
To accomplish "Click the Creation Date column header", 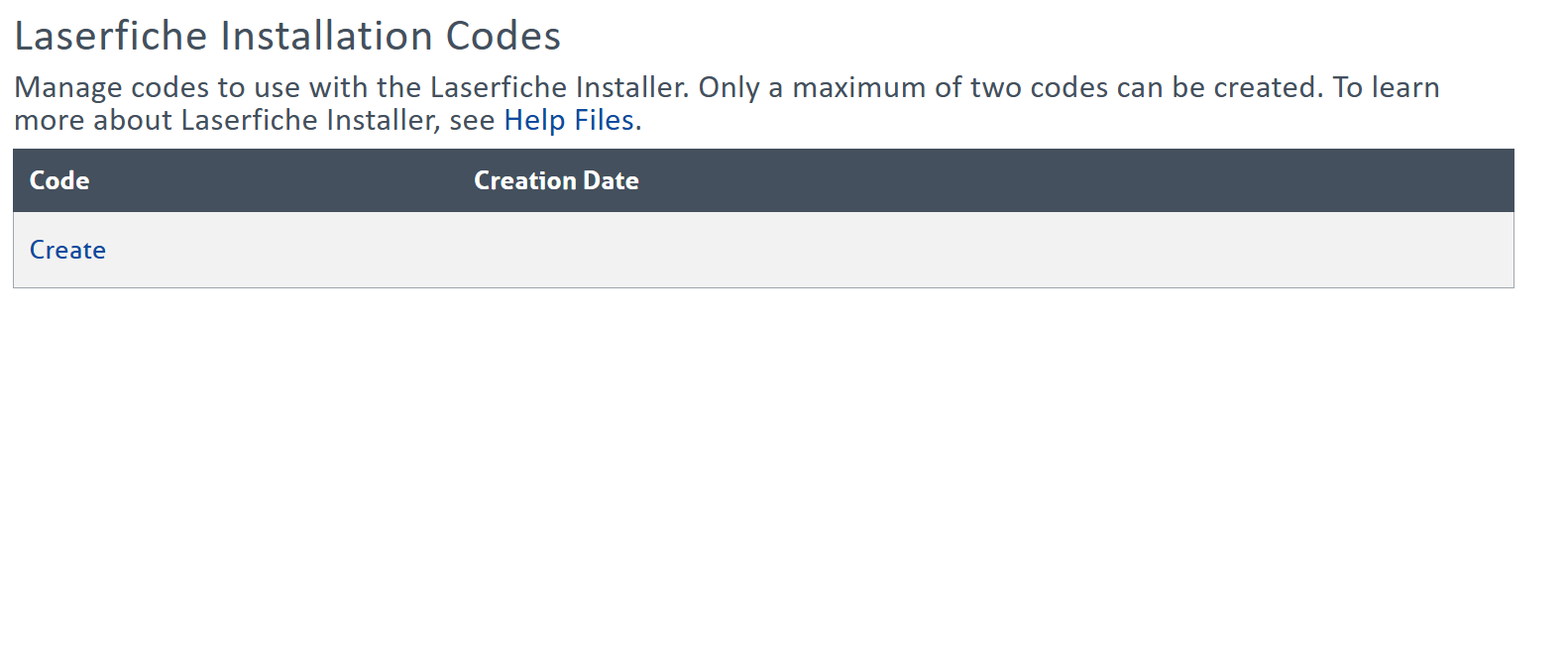I will point(556,180).
